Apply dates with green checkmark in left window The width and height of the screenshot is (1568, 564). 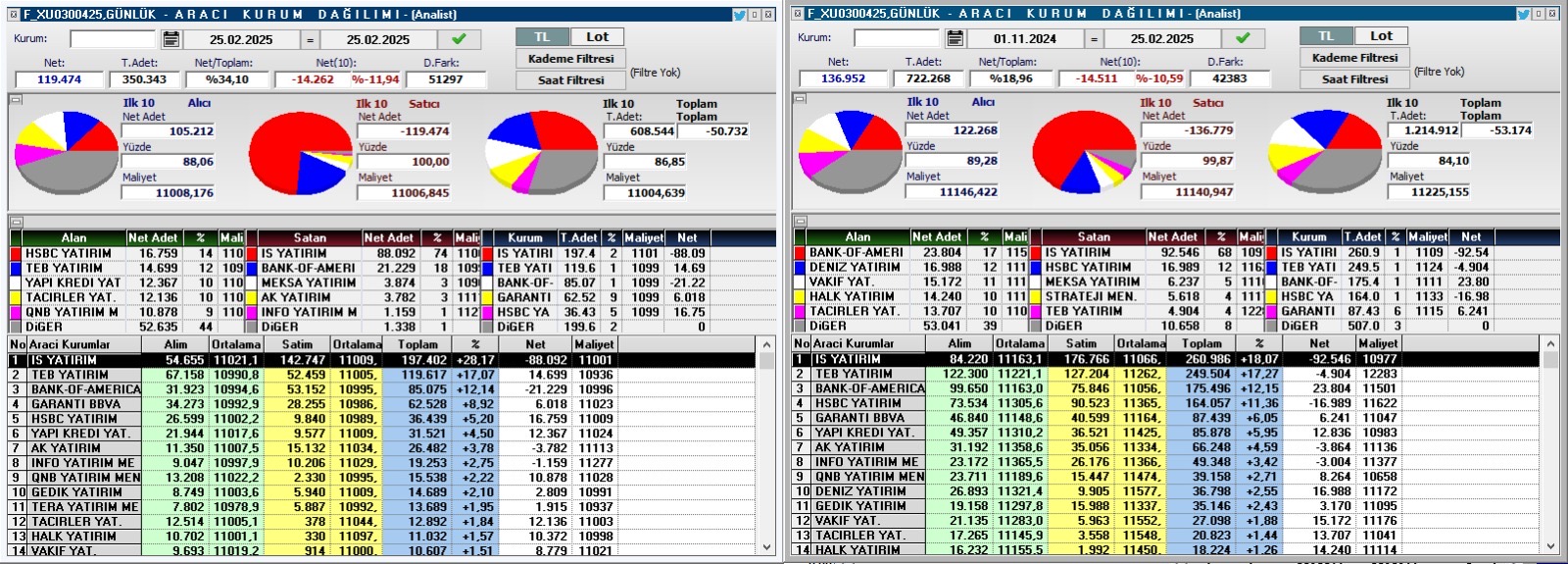click(x=459, y=39)
